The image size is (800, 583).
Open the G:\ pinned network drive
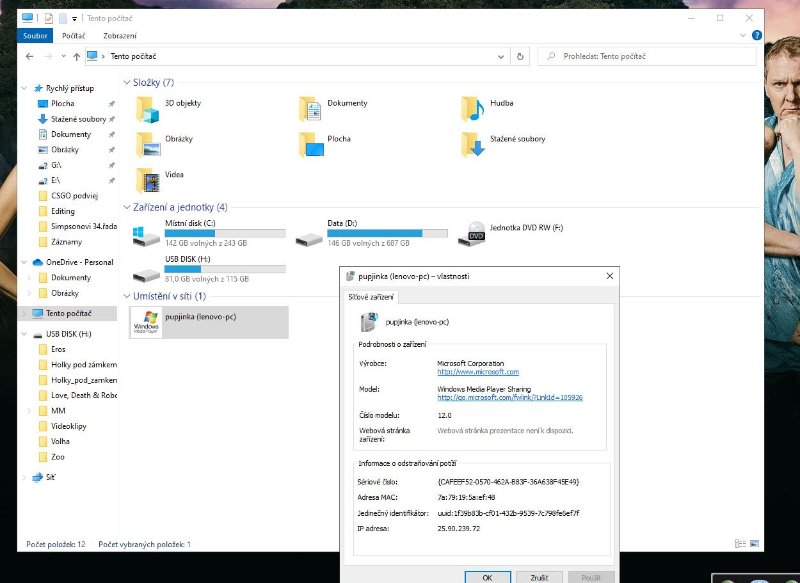(56, 165)
